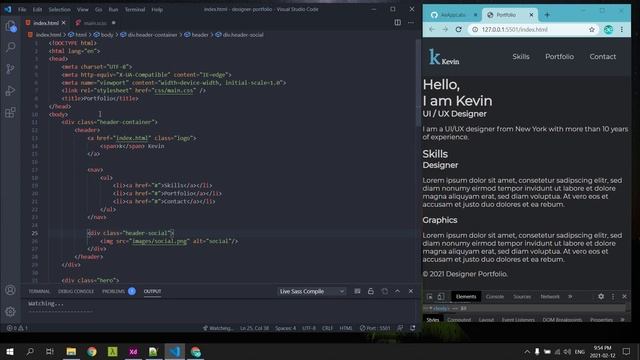
Task: Click the Live Server Port 5501 status
Action: coord(375,328)
